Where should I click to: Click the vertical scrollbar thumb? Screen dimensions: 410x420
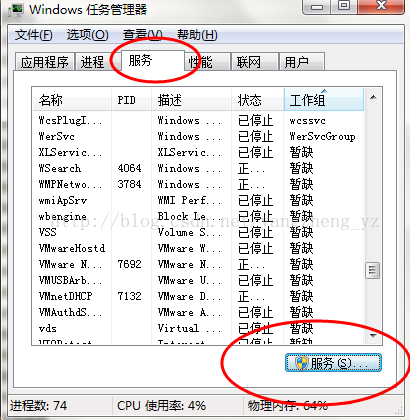[x=372, y=270]
